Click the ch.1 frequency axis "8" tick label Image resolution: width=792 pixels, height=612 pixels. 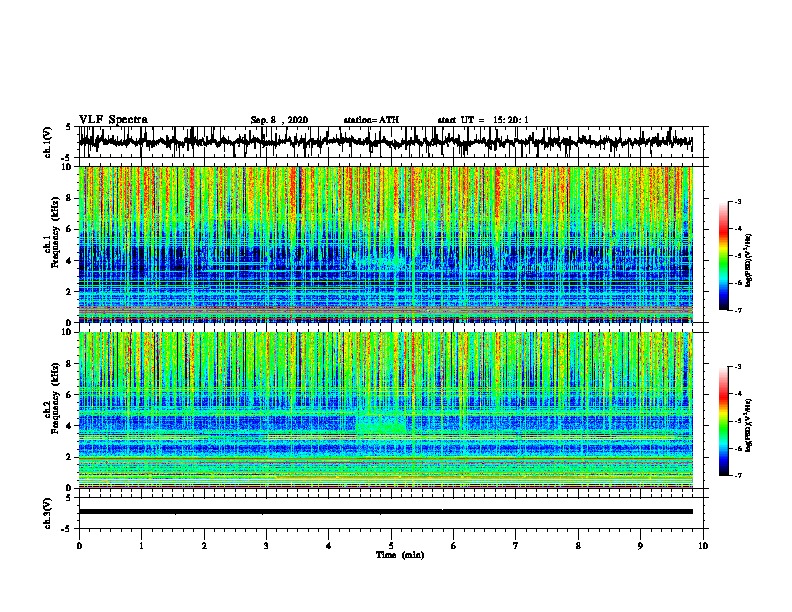pyautogui.click(x=69, y=198)
